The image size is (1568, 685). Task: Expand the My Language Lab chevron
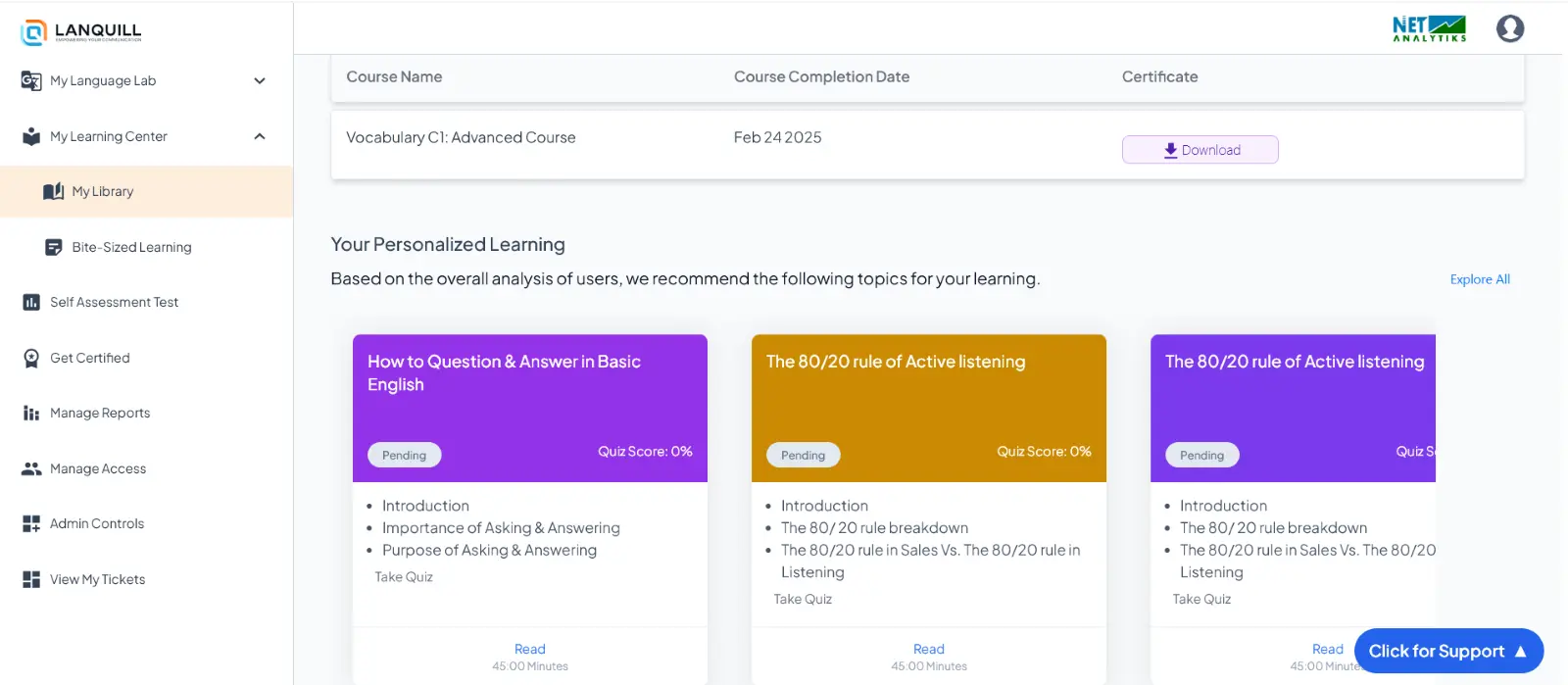point(260,80)
